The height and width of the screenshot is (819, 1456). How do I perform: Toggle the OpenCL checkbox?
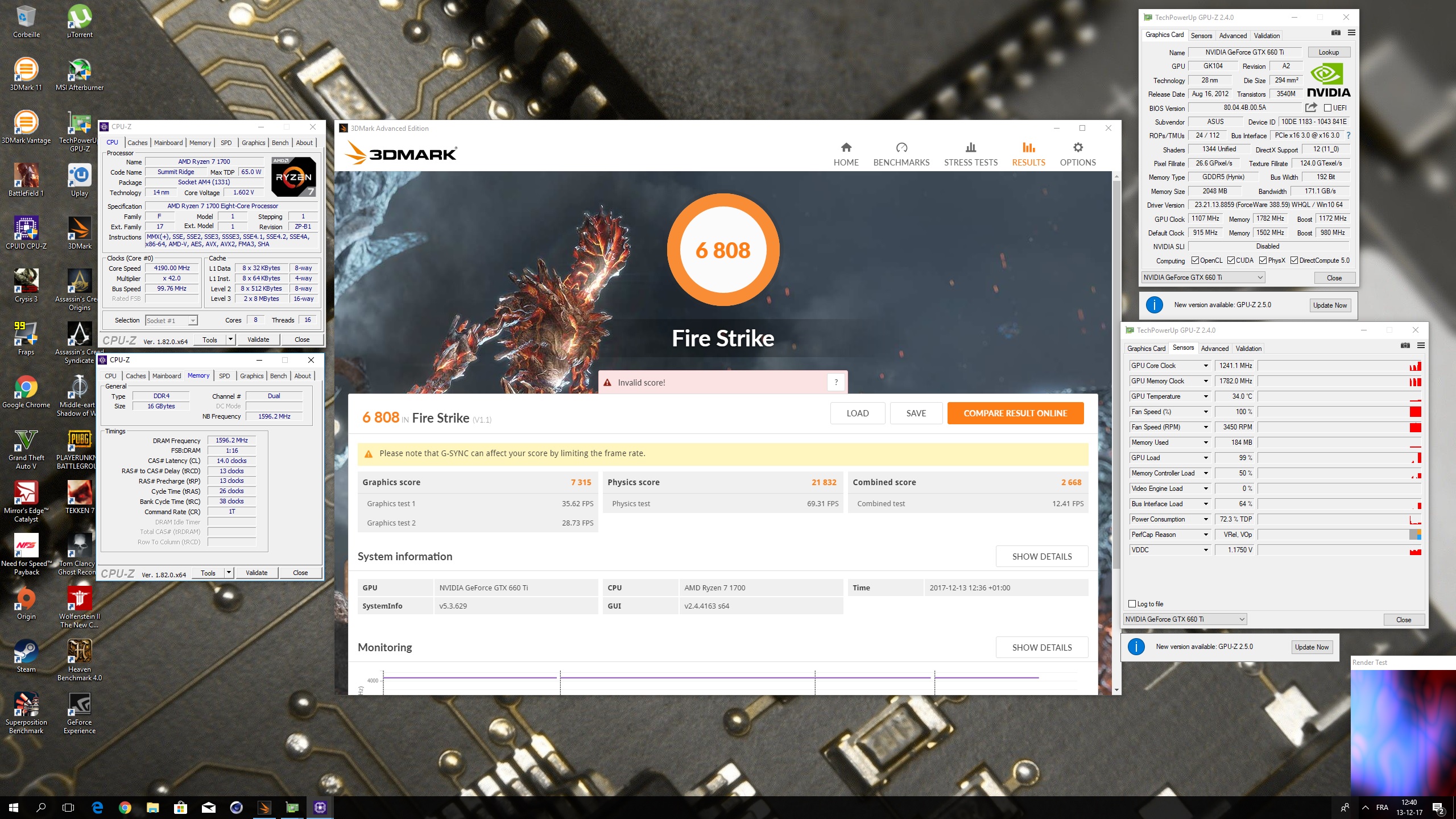[x=1195, y=260]
